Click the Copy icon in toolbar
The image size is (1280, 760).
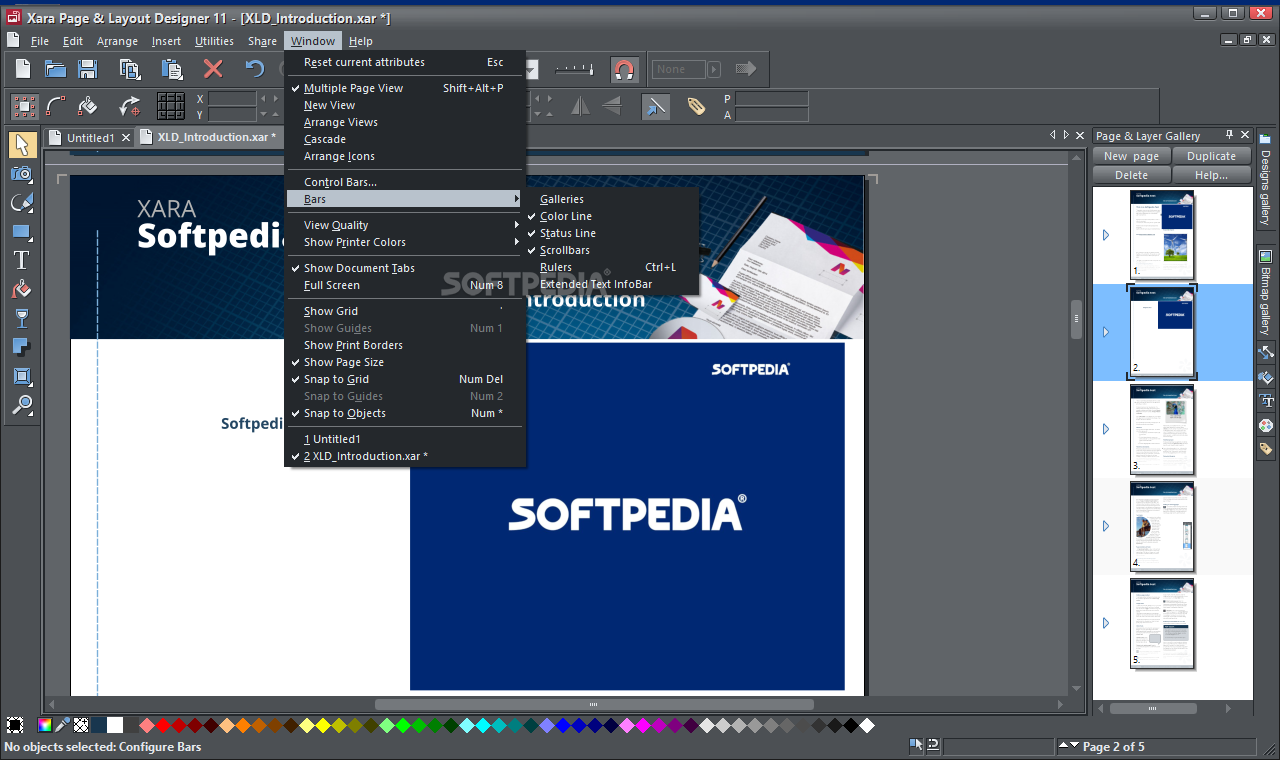(129, 69)
